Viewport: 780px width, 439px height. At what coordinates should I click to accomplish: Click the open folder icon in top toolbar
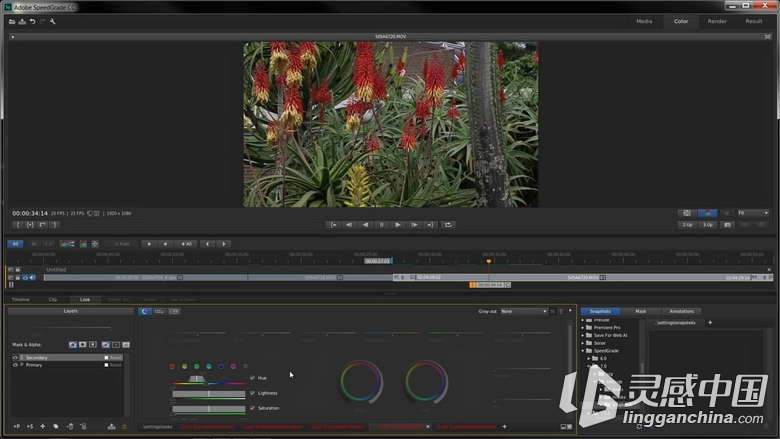[x=12, y=21]
